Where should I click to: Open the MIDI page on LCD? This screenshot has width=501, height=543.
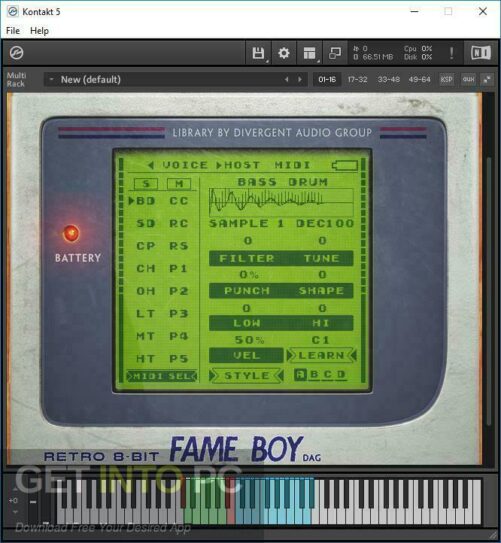click(x=293, y=165)
